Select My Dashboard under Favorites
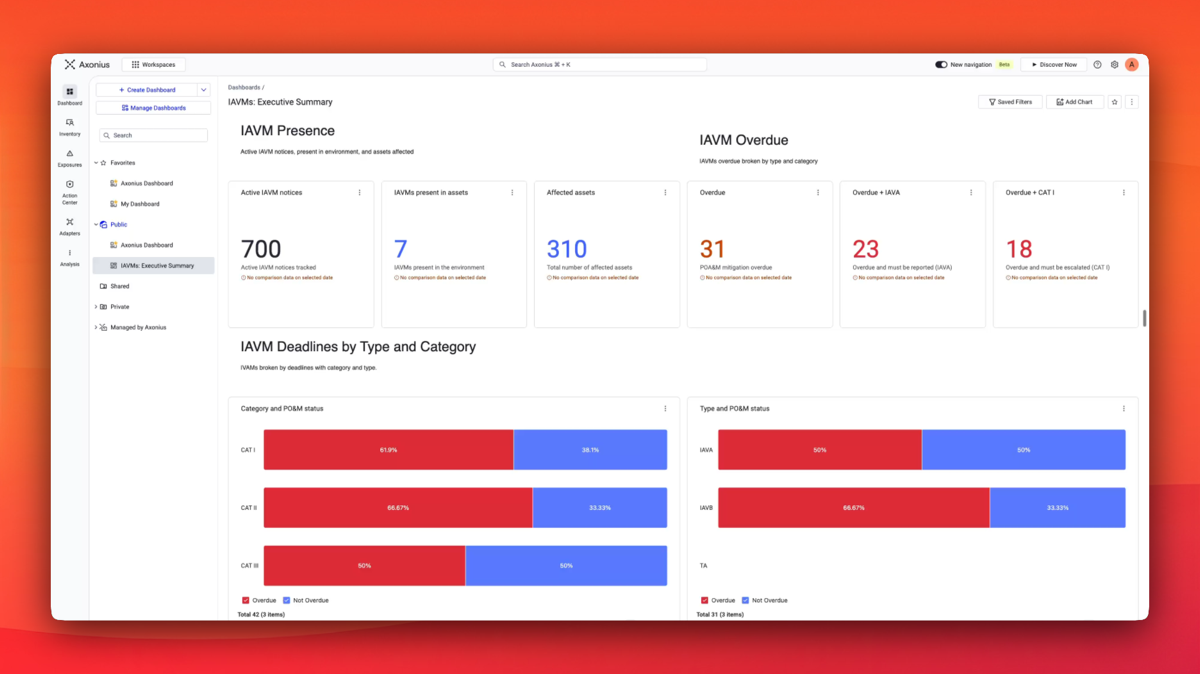This screenshot has width=1200, height=674. click(139, 204)
